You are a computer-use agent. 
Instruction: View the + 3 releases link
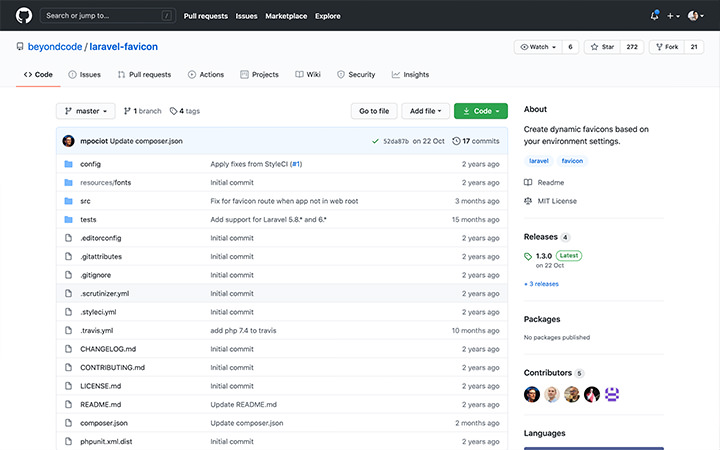tap(541, 284)
